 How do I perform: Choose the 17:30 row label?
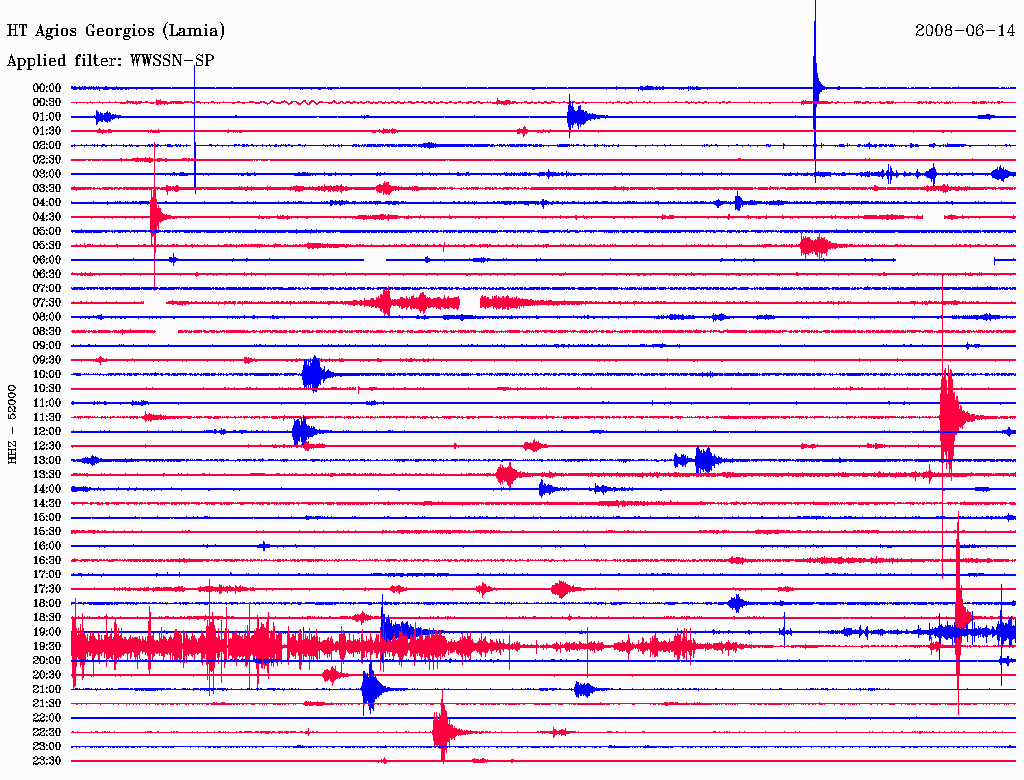click(47, 589)
